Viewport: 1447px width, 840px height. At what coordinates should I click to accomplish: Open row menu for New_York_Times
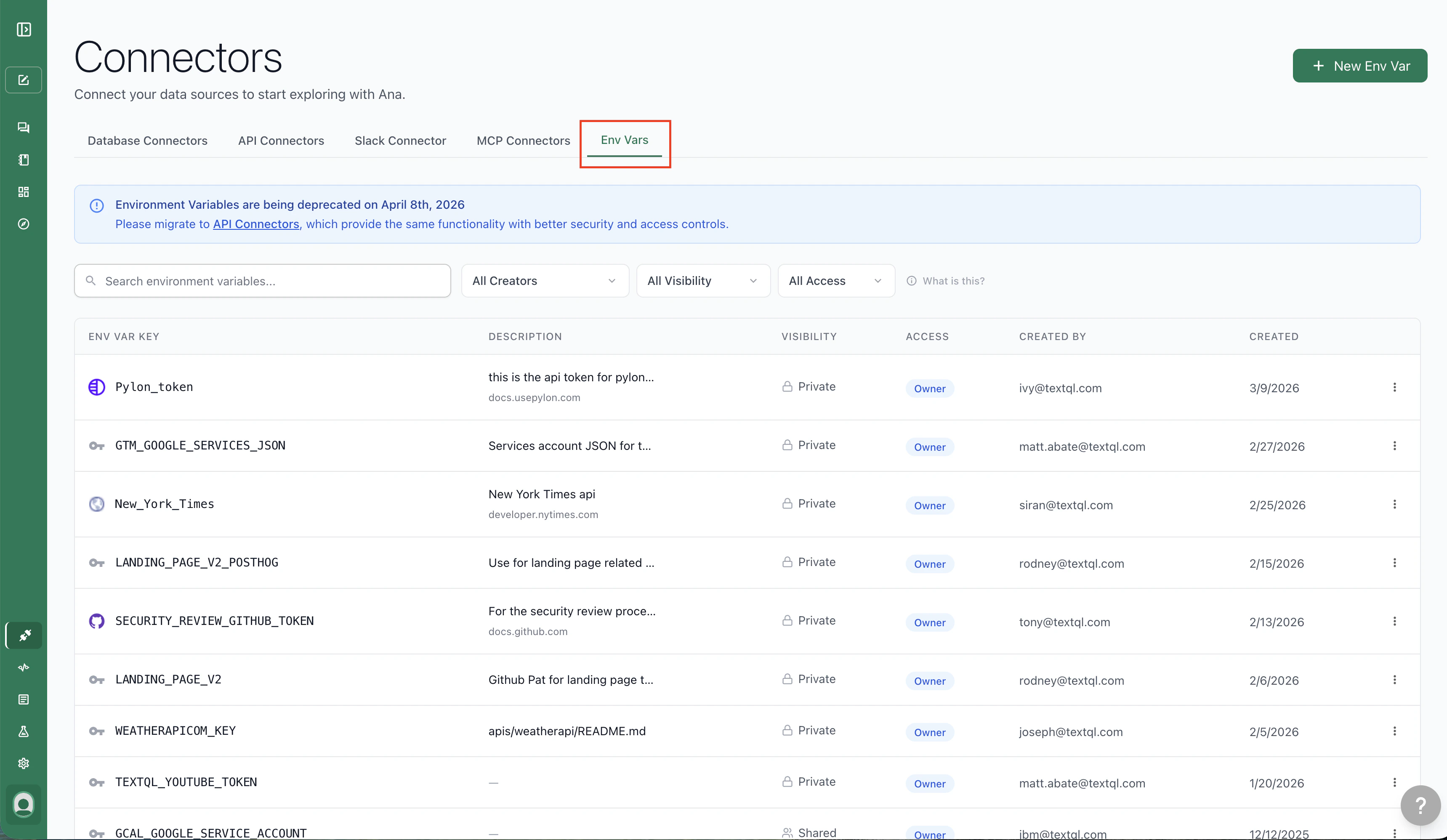(x=1394, y=505)
